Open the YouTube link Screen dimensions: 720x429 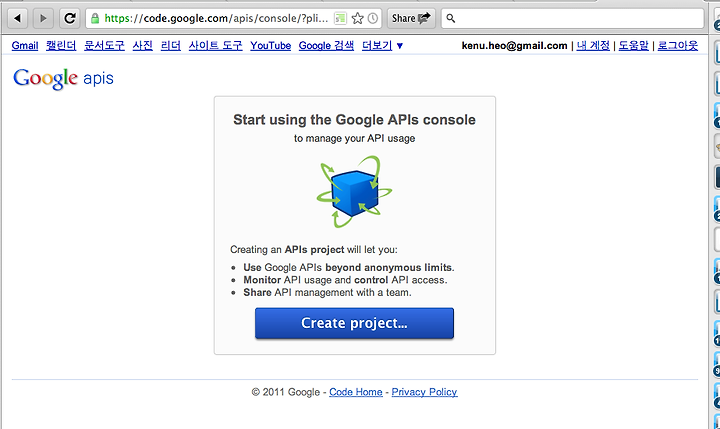tap(270, 45)
